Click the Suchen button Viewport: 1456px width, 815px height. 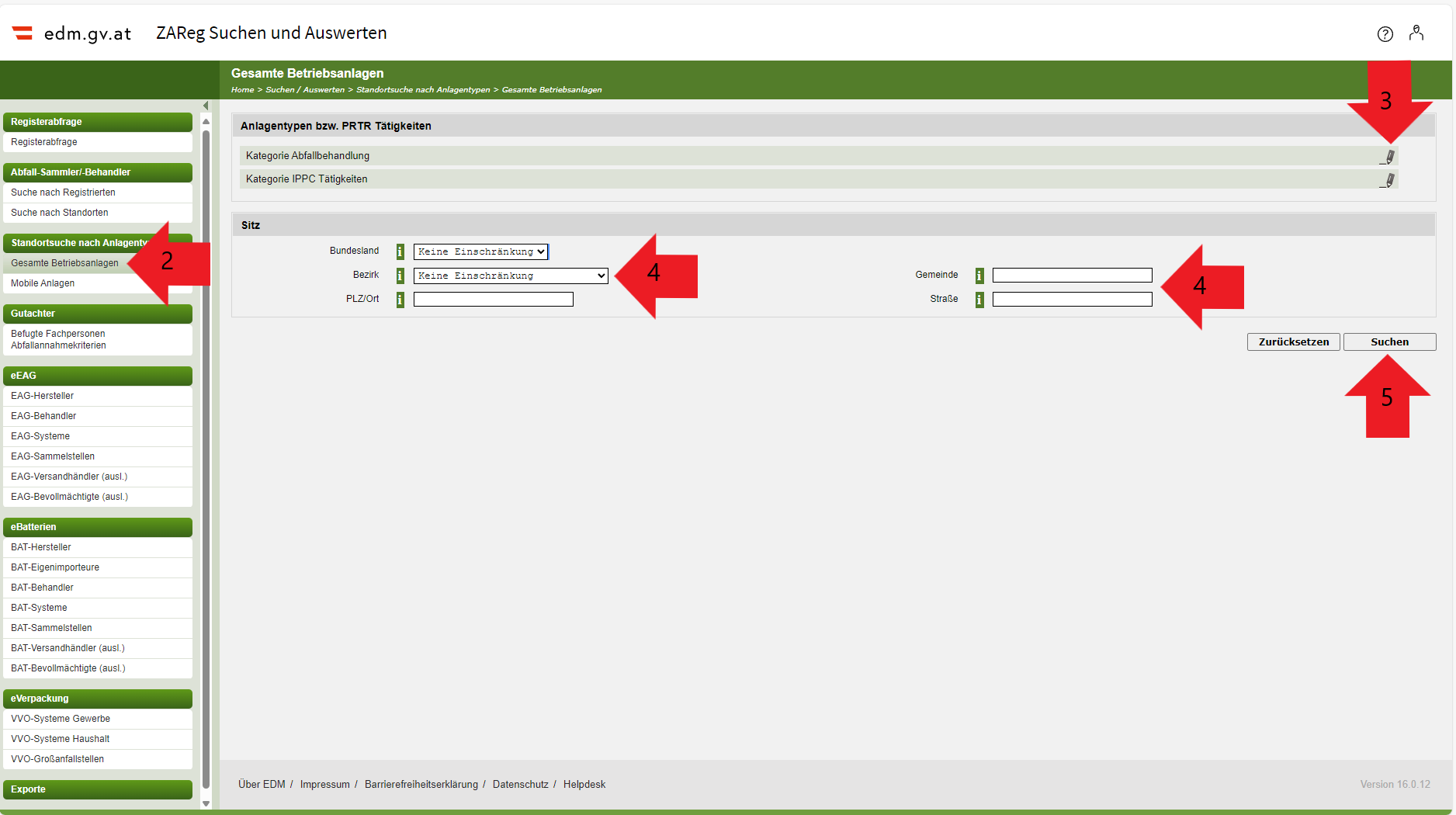(1390, 342)
